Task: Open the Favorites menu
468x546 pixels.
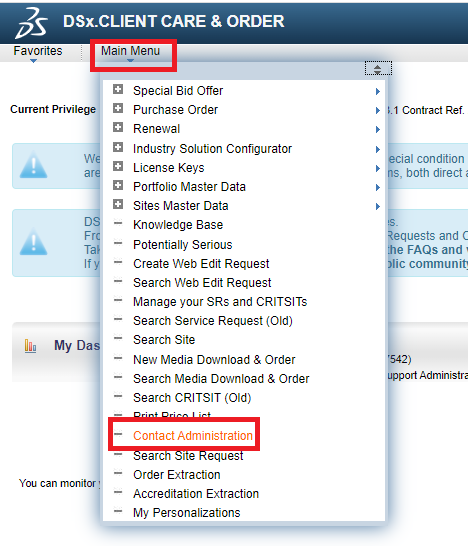Action: coord(38,51)
